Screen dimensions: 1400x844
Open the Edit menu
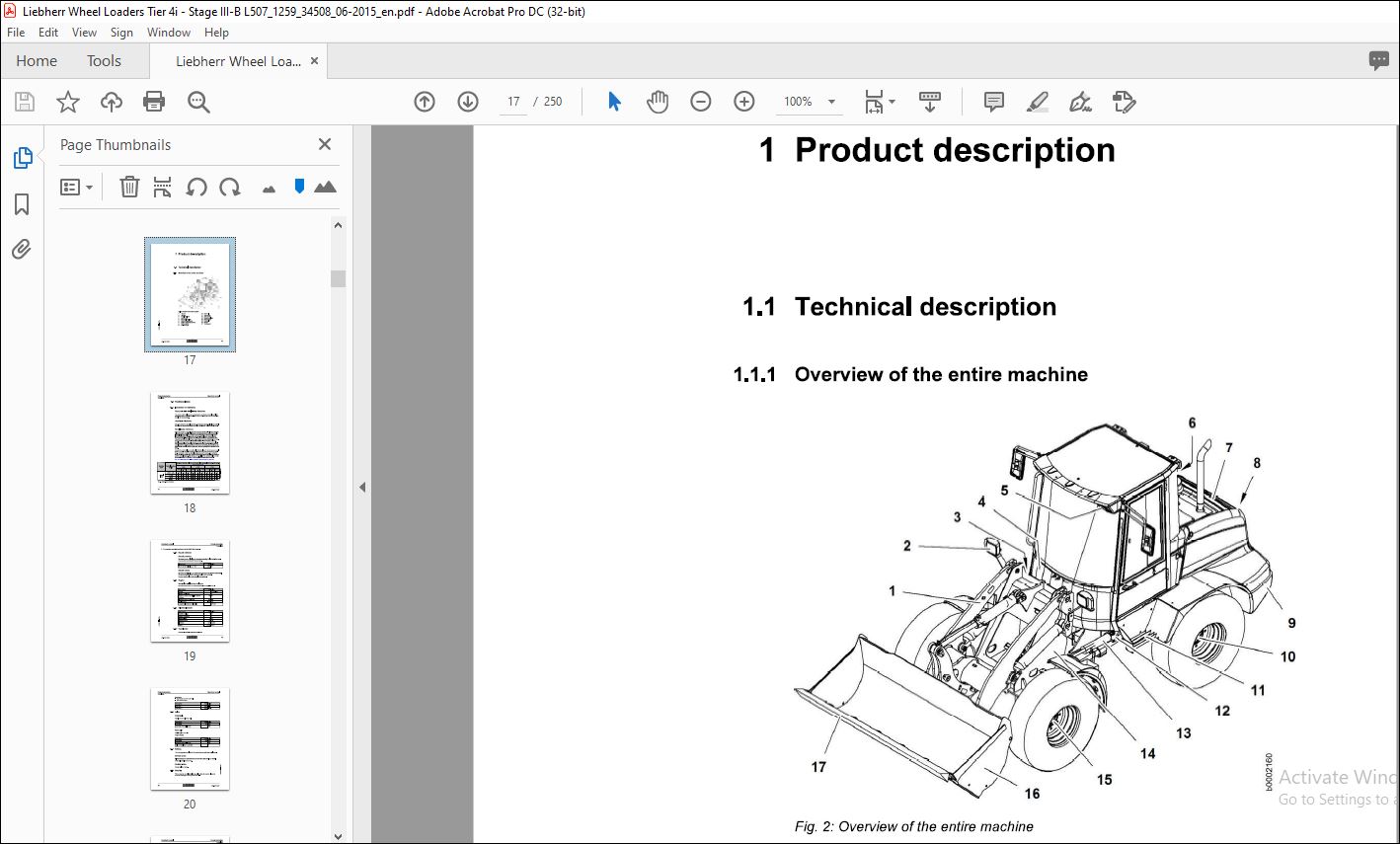pyautogui.click(x=48, y=33)
